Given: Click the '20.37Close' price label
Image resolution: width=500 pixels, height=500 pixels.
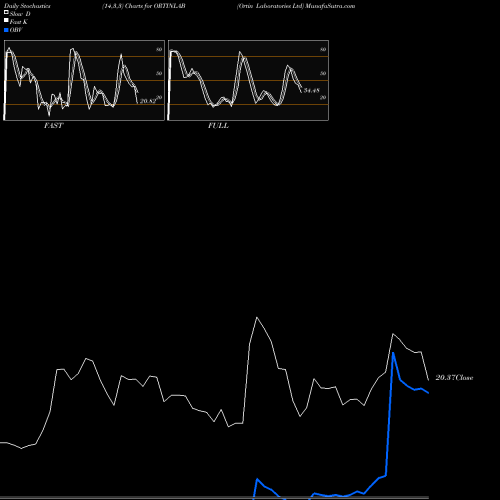Looking at the screenshot, I should (x=454, y=378).
